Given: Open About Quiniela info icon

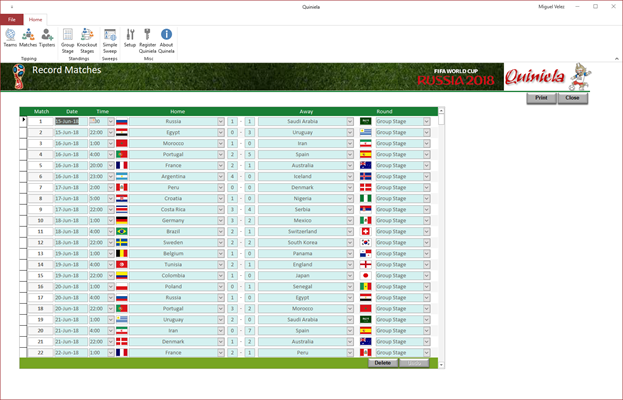Looking at the screenshot, I should coord(166,41).
